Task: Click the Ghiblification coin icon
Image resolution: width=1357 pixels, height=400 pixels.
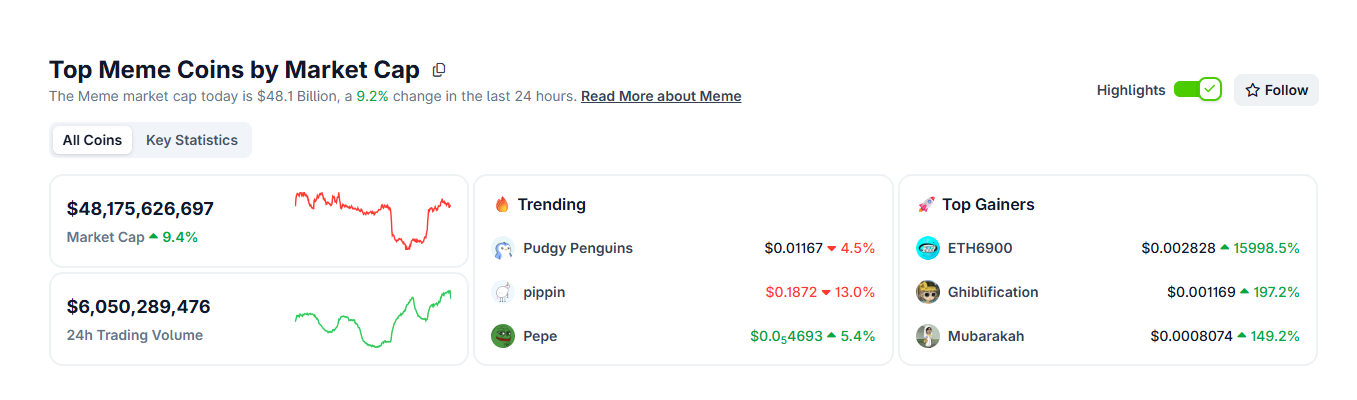Action: pyautogui.click(x=928, y=292)
